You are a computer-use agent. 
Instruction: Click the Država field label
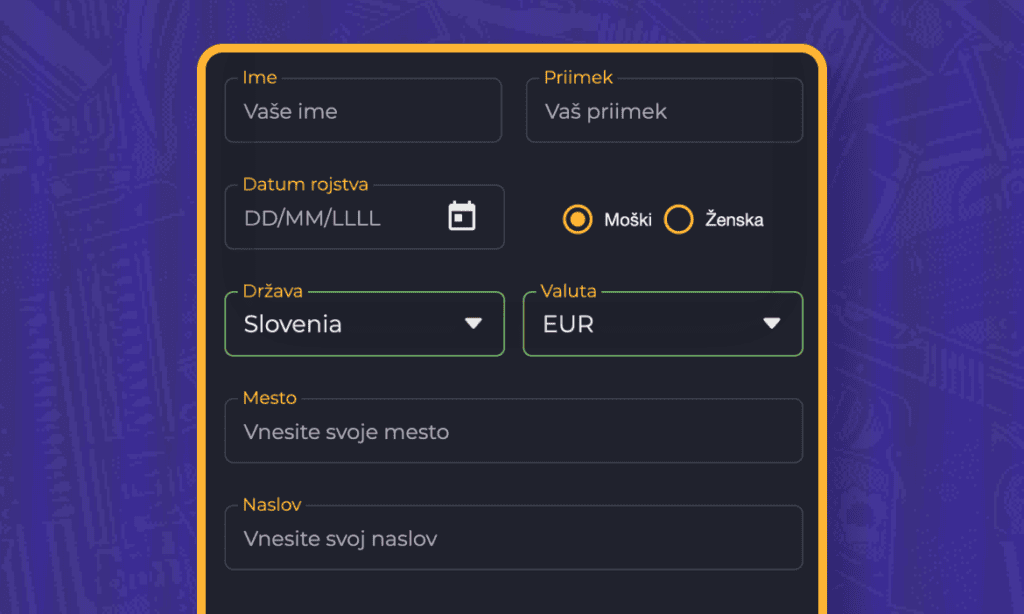(273, 291)
